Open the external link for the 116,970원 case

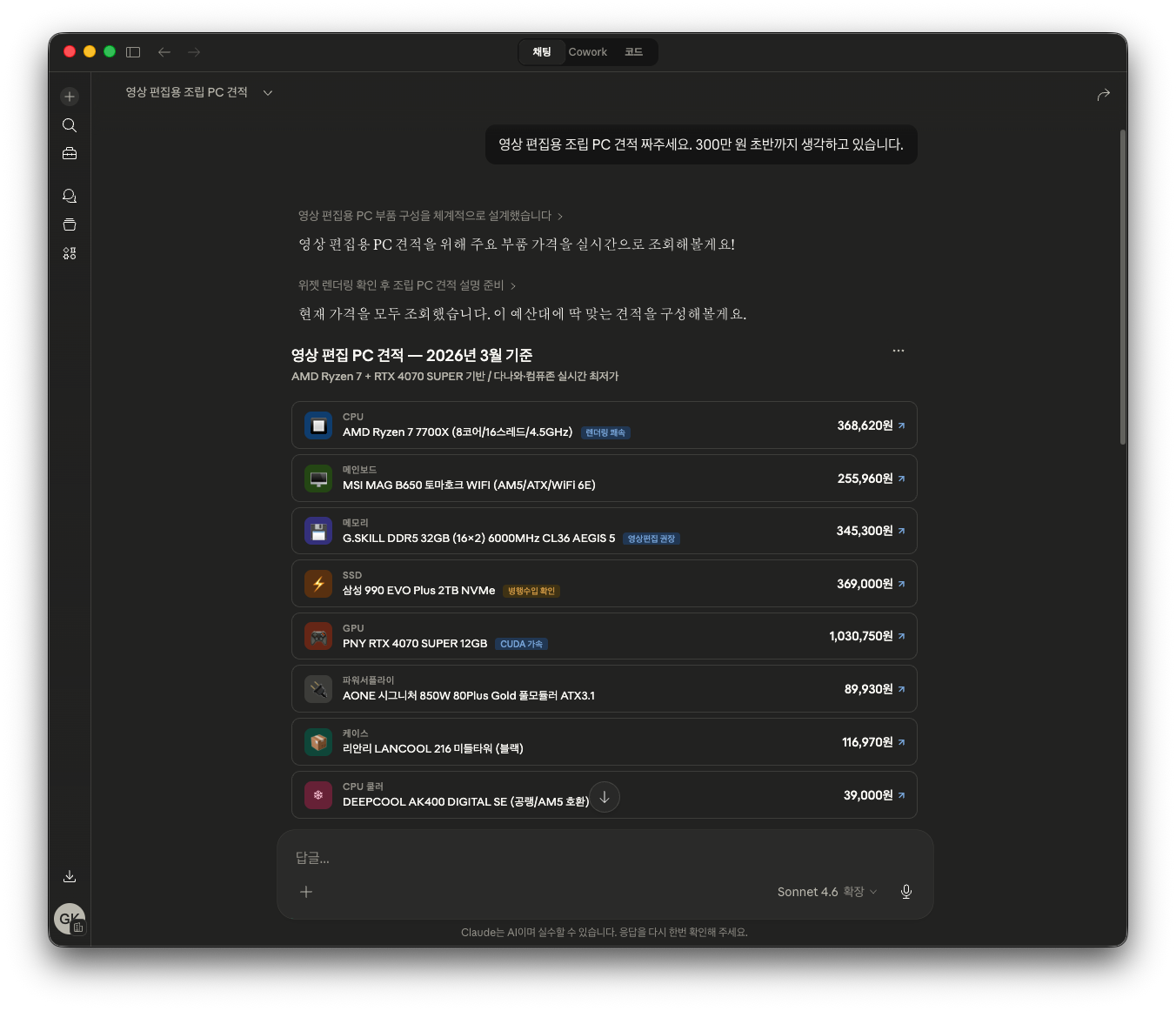tap(901, 742)
